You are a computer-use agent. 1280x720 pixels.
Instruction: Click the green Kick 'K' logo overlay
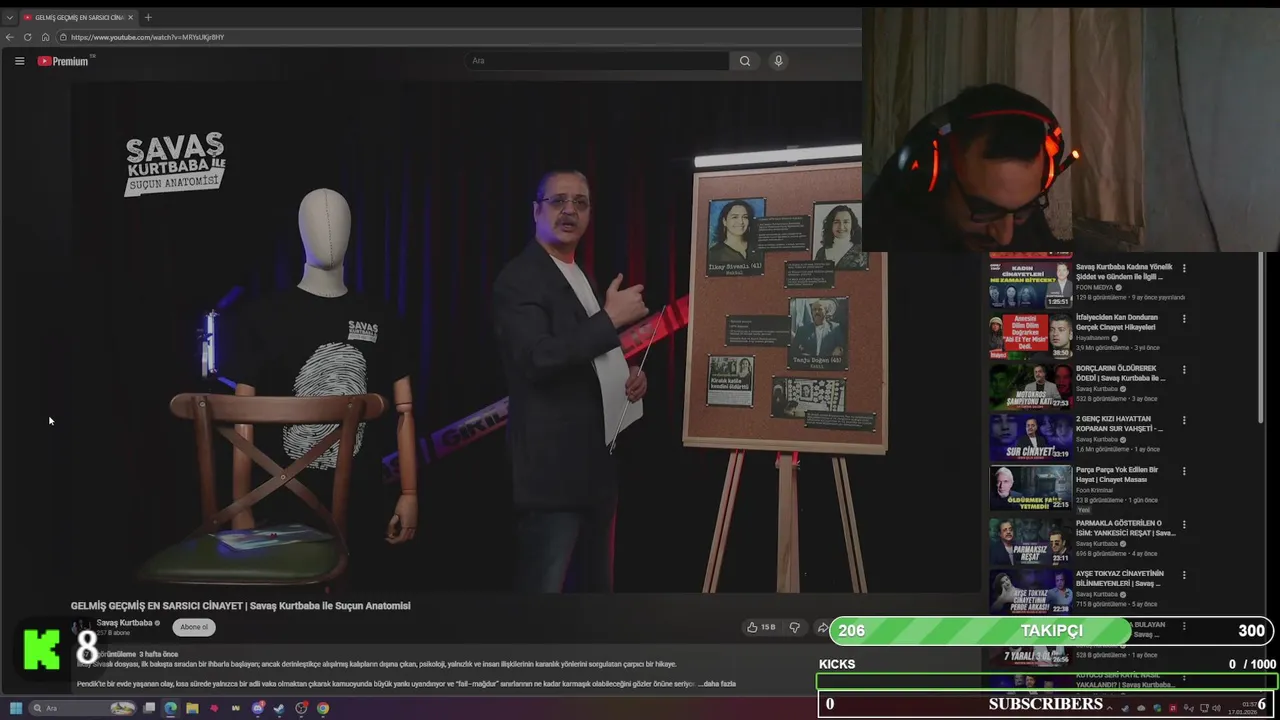tap(42, 647)
